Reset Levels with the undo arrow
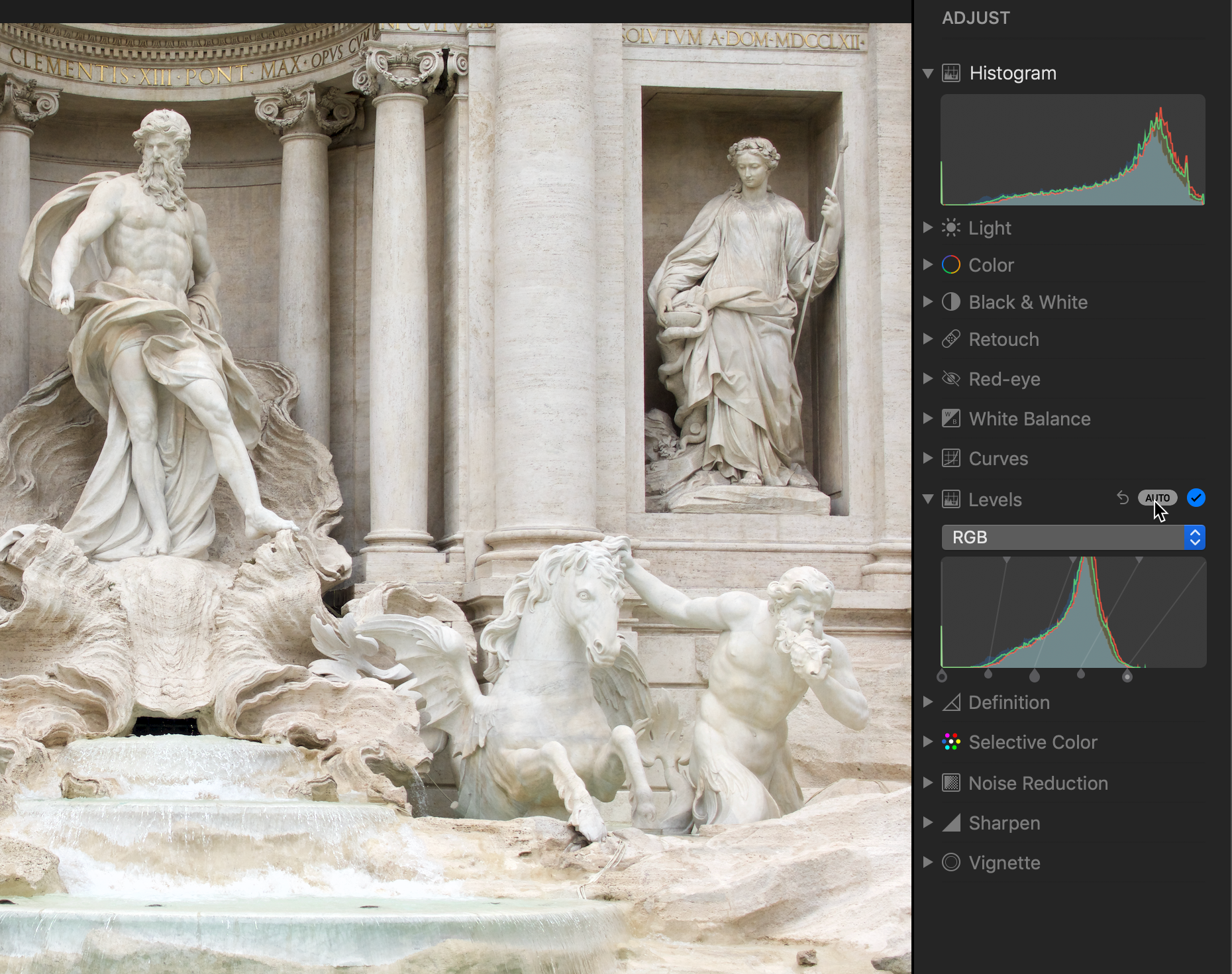 [x=1123, y=498]
